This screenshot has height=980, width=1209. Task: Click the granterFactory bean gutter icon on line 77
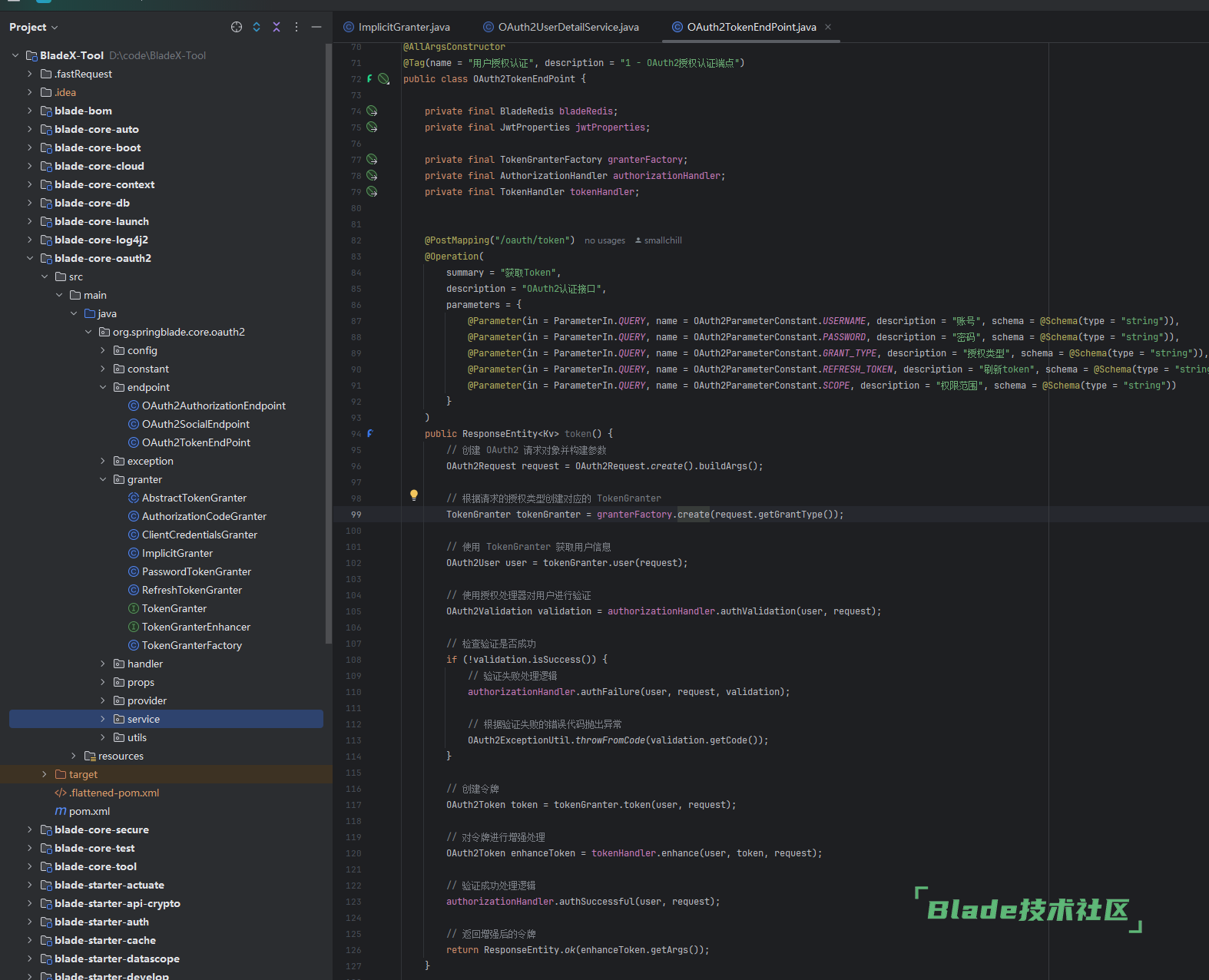pyautogui.click(x=372, y=160)
